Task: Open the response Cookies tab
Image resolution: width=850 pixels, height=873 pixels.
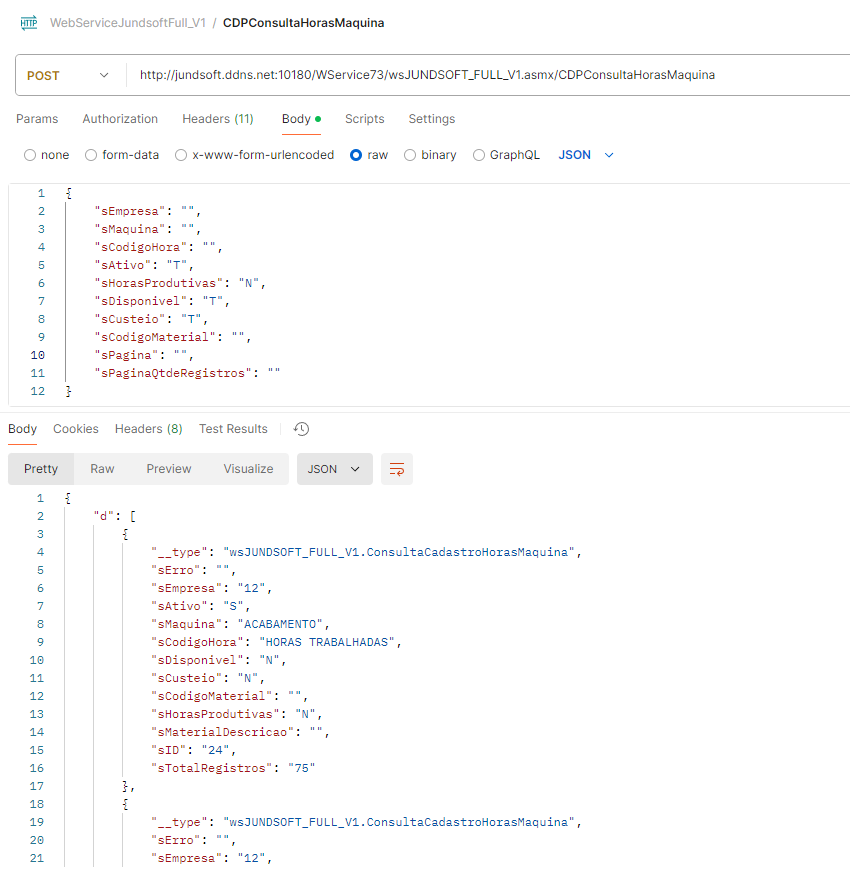Action: tap(76, 429)
